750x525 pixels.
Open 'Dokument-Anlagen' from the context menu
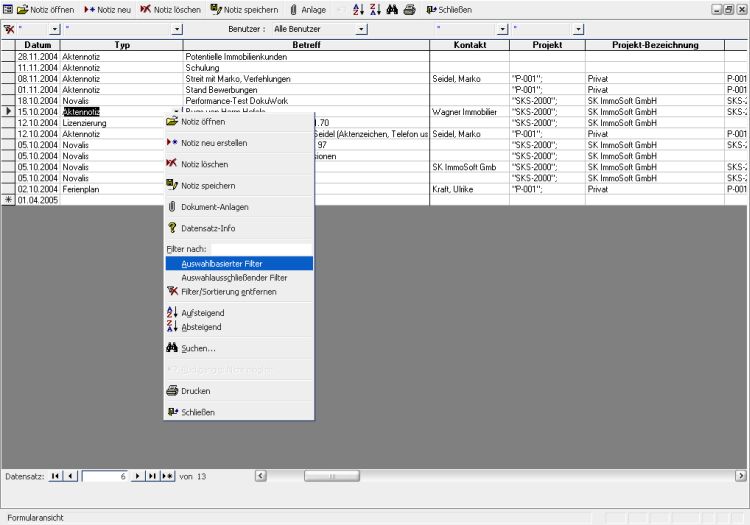pos(214,207)
